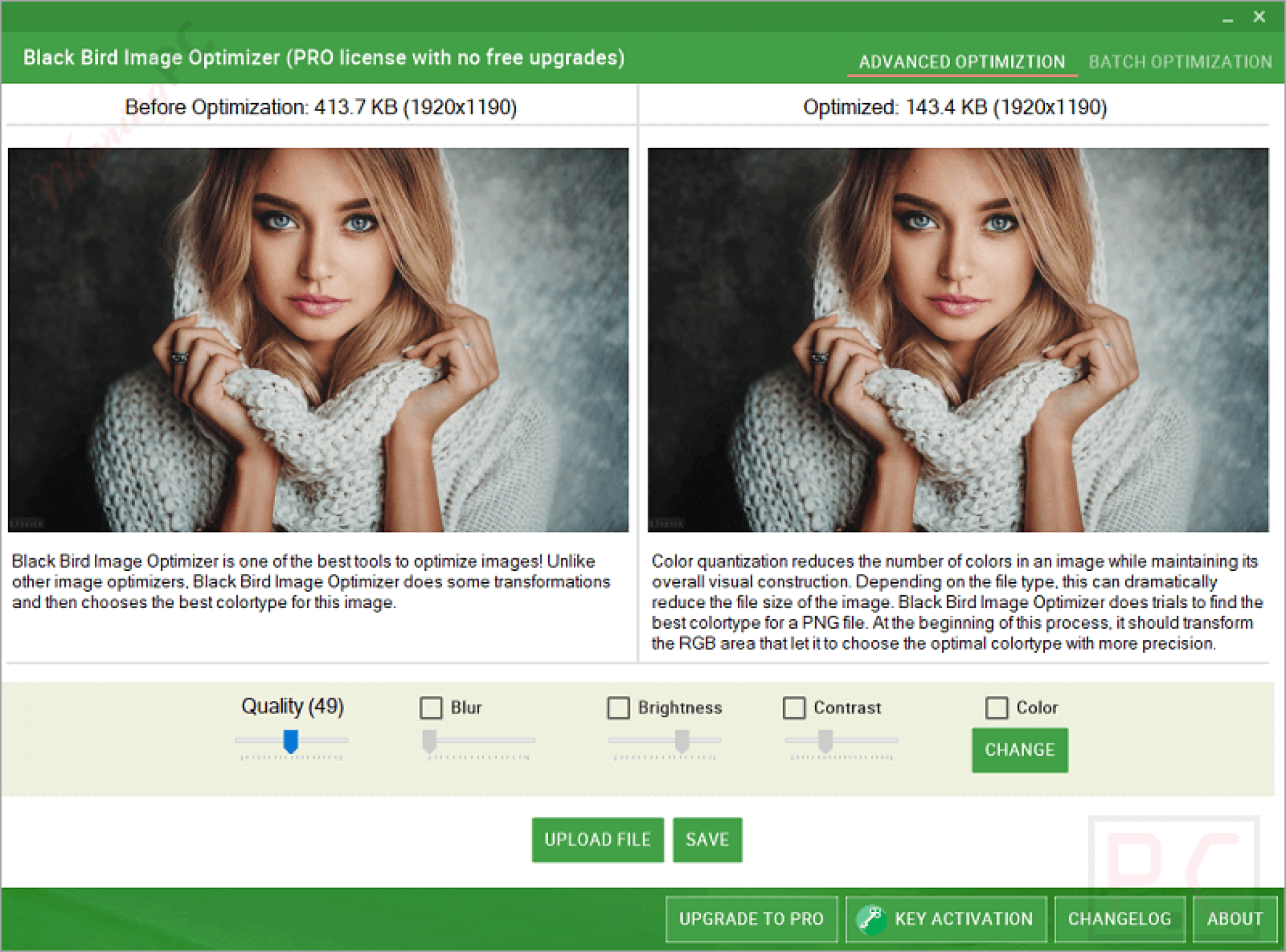Click the Black Bird Image Optimizer title text
Screen dimensions: 1286x952
coord(324,58)
